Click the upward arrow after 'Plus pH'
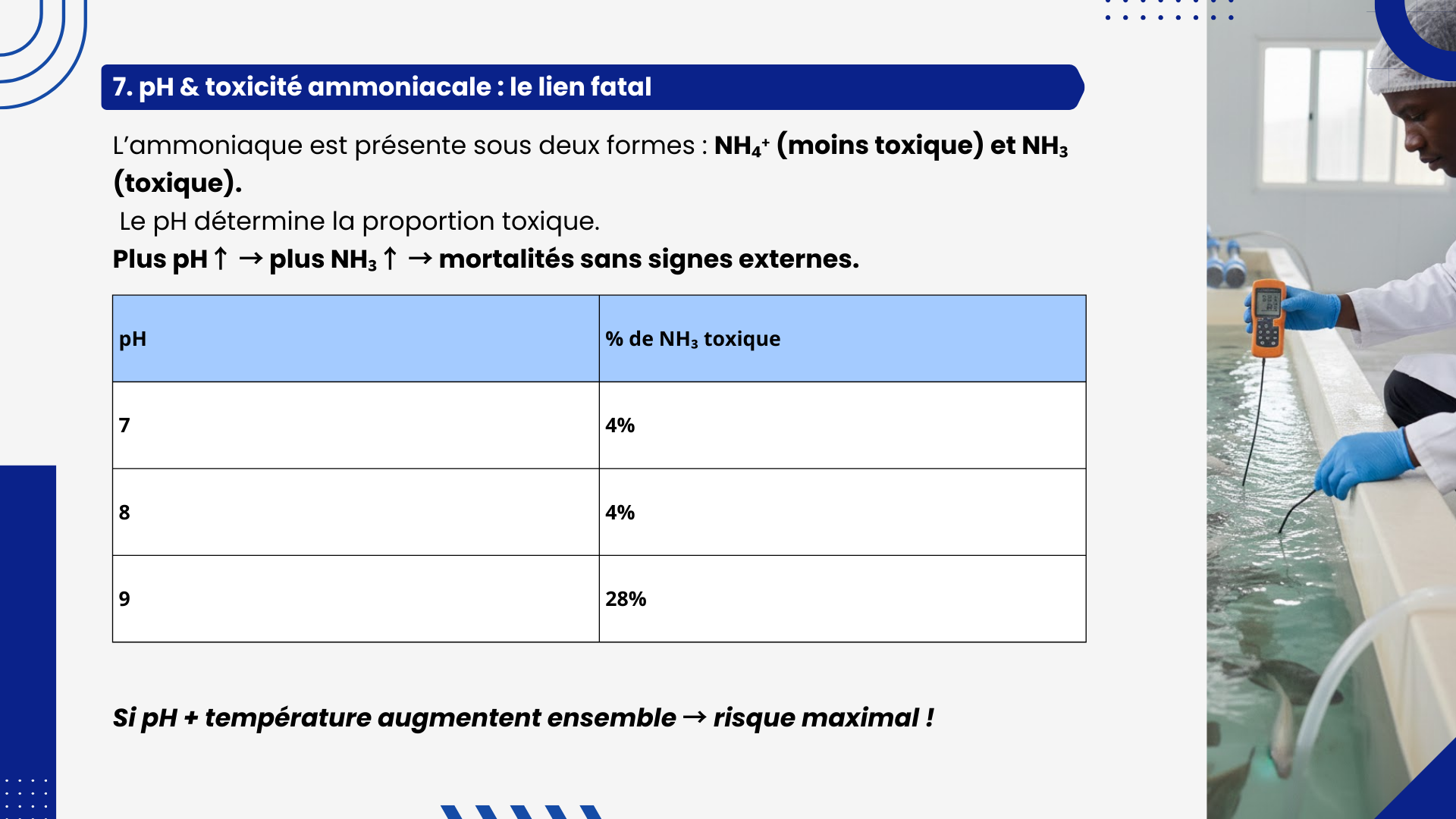 click(x=220, y=259)
